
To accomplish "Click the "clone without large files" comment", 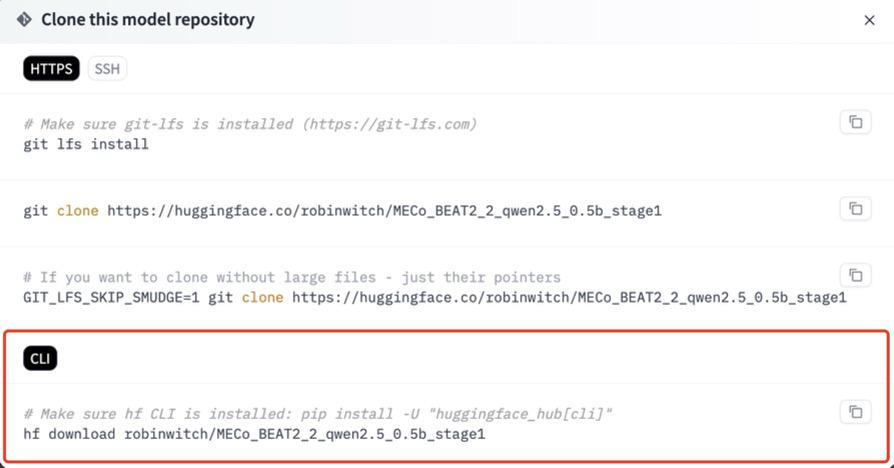I will [x=292, y=277].
